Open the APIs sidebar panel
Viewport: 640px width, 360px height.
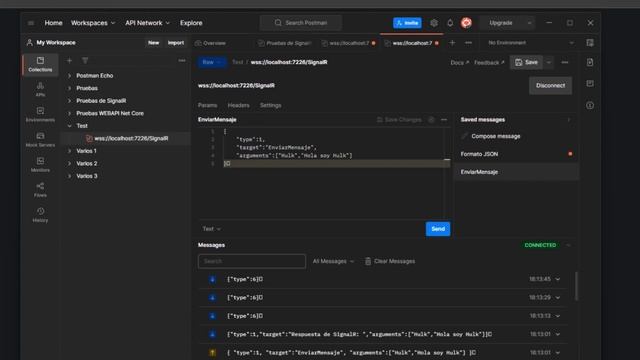[x=40, y=89]
